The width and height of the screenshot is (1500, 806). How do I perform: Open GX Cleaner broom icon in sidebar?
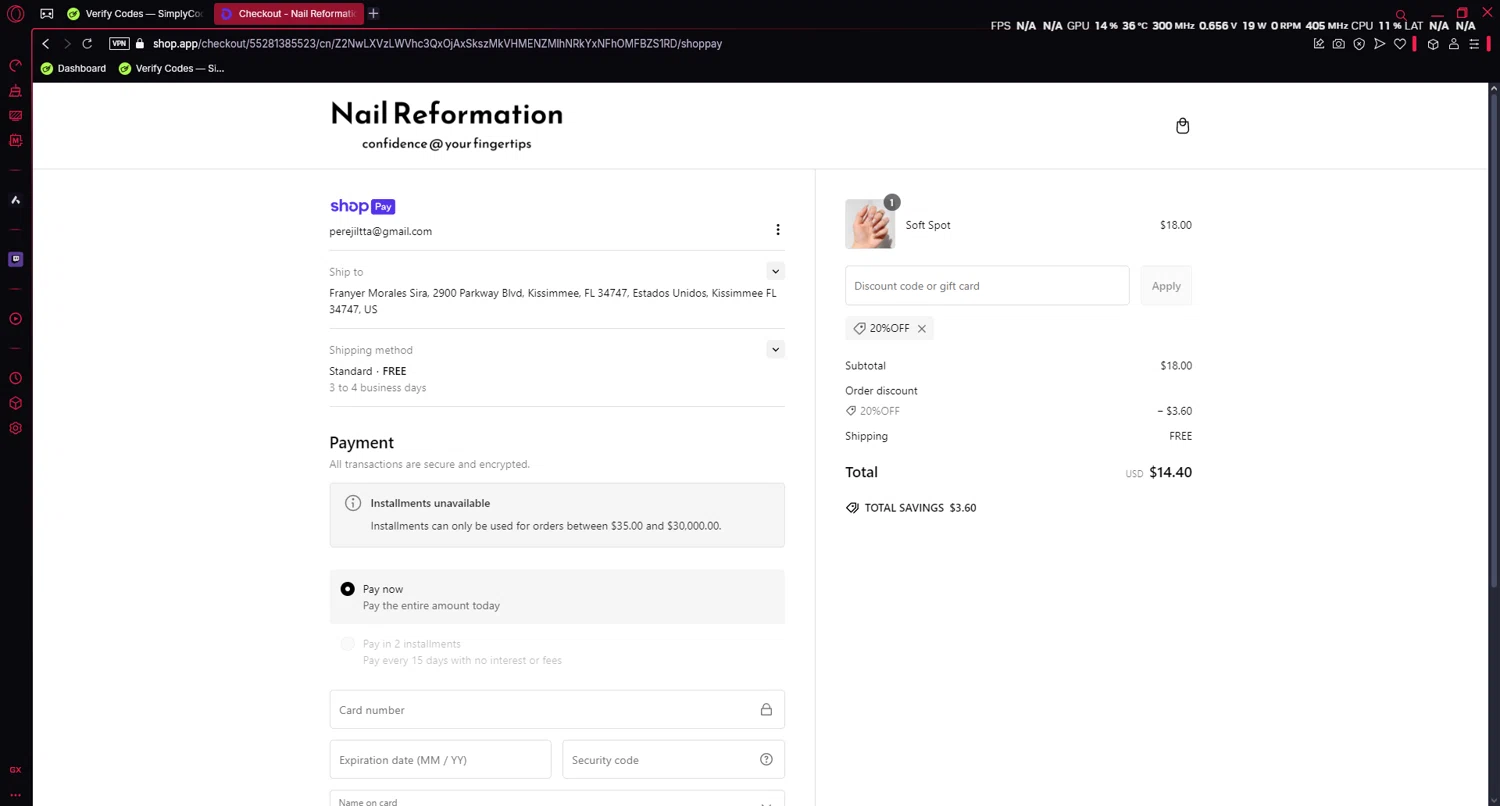(x=15, y=91)
